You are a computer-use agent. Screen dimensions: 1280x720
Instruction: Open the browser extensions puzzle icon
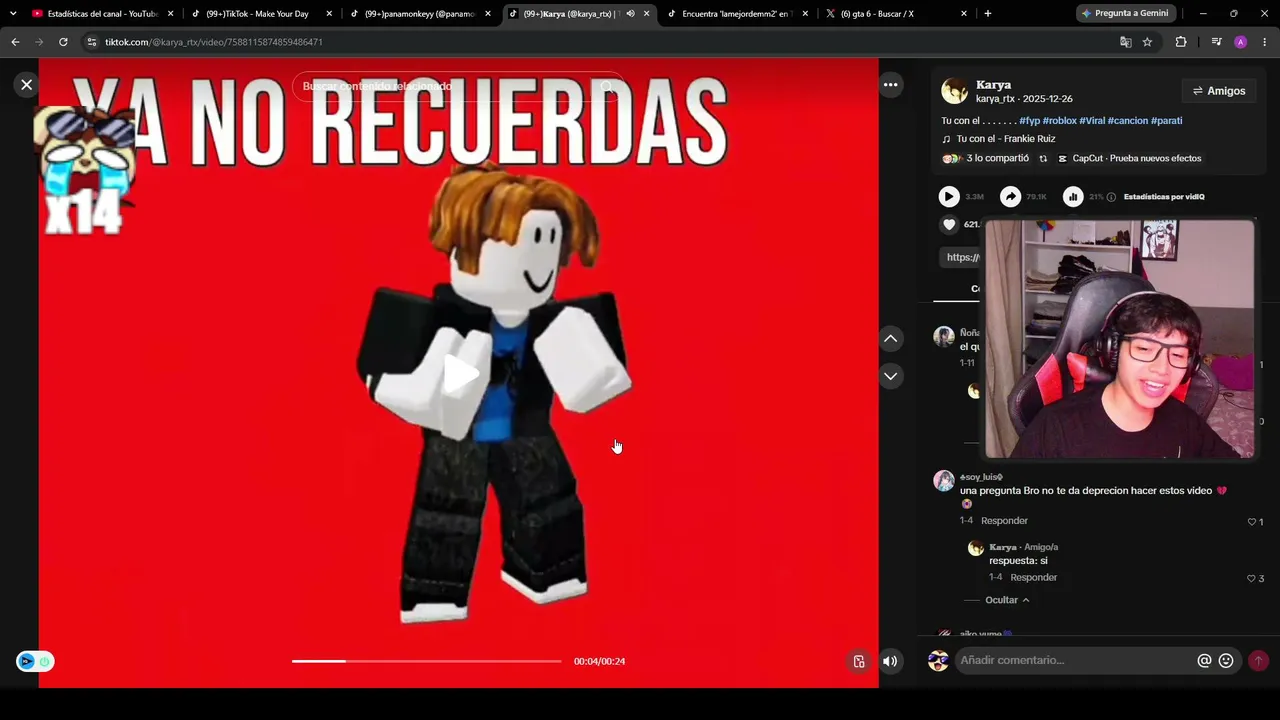[x=1181, y=42]
